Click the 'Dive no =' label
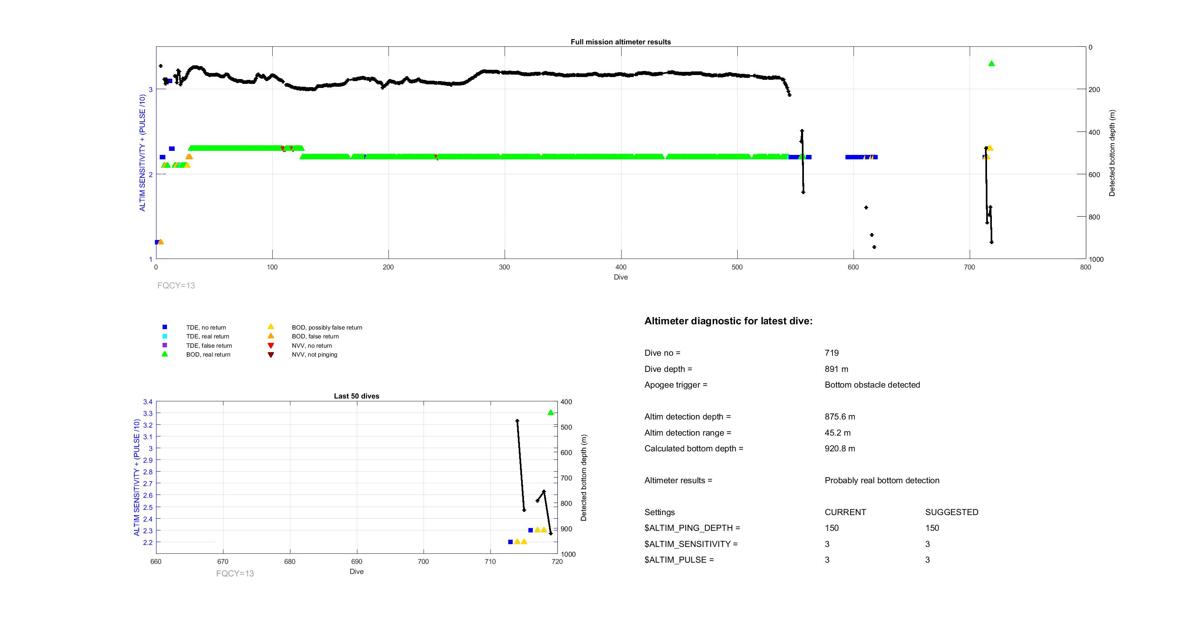Screen dimensions: 1200x622 point(662,353)
